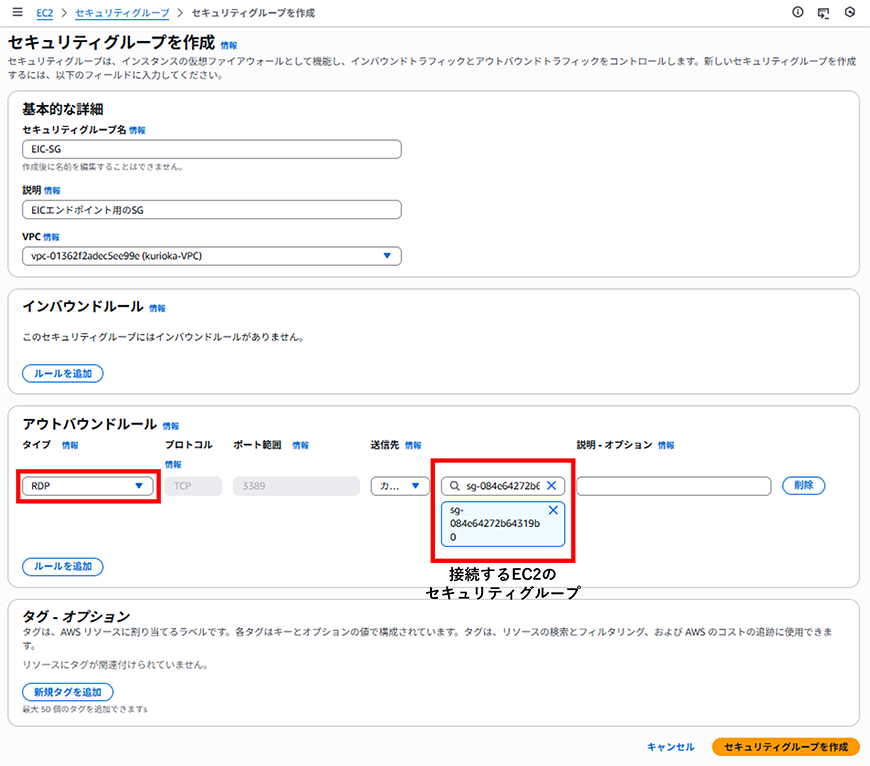Click the orange セキュリティグループを作成 button
Screen dimensions: 870x766
click(x=785, y=746)
